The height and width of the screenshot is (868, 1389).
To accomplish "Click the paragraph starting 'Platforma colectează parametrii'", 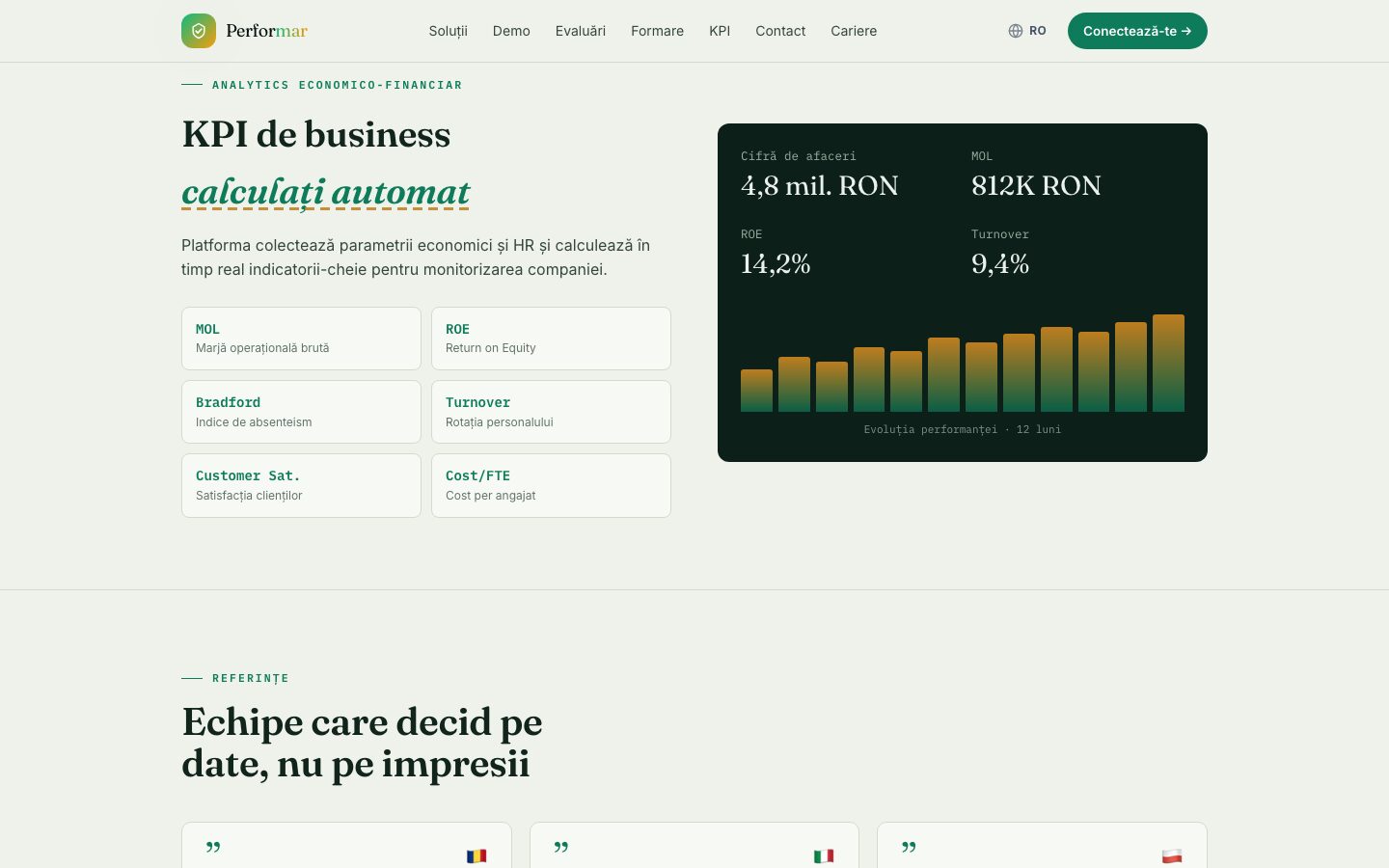I will point(416,258).
